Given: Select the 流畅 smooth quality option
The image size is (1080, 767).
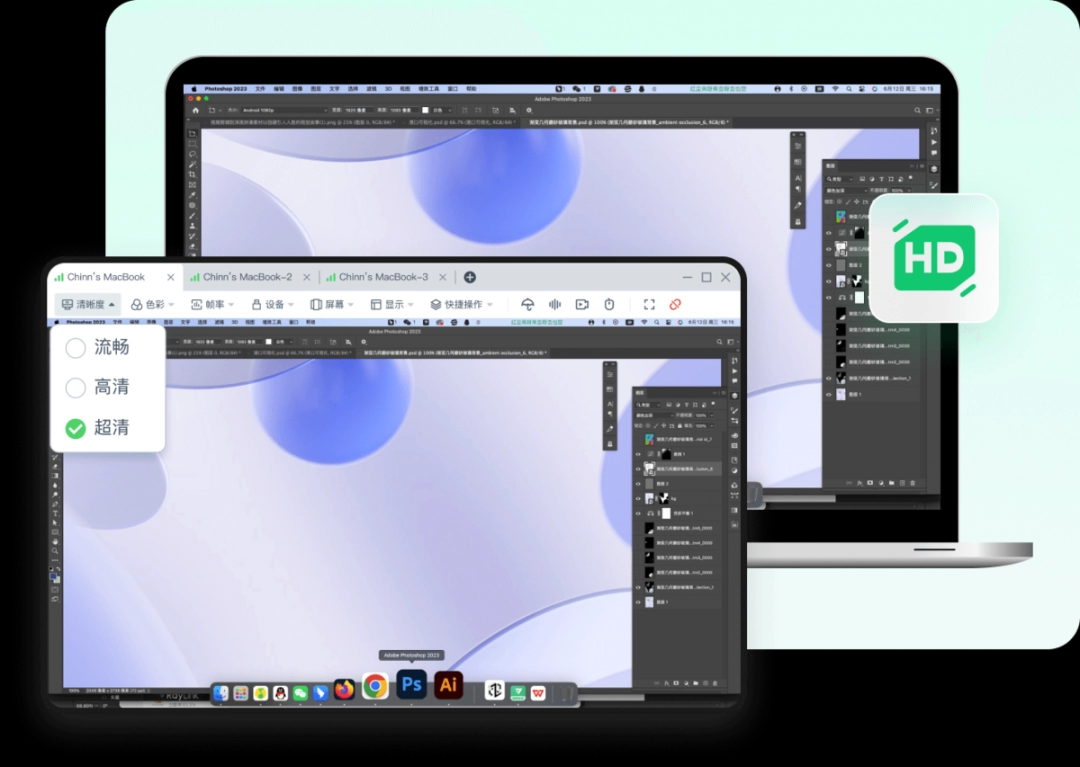Looking at the screenshot, I should pos(97,347).
